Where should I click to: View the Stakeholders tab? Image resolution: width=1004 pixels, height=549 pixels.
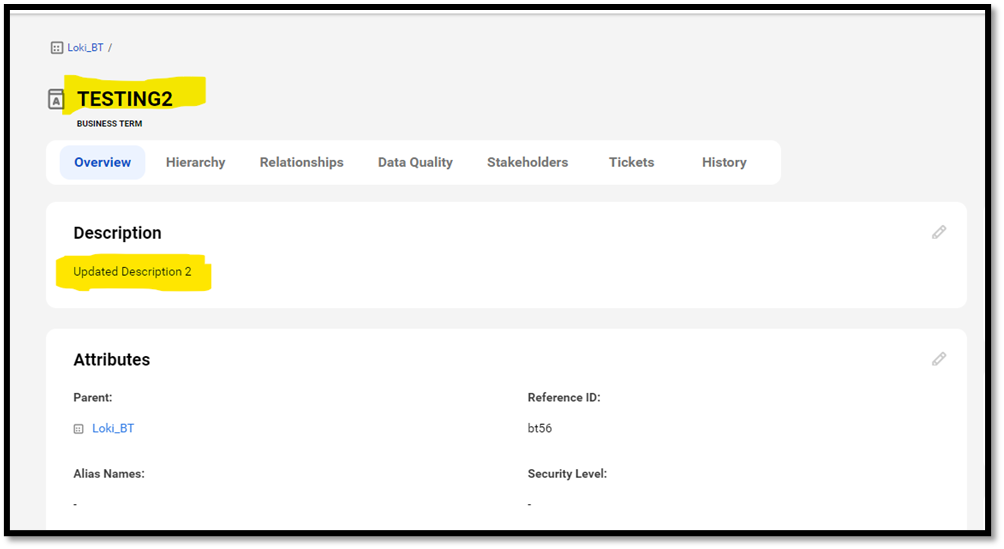coord(528,162)
